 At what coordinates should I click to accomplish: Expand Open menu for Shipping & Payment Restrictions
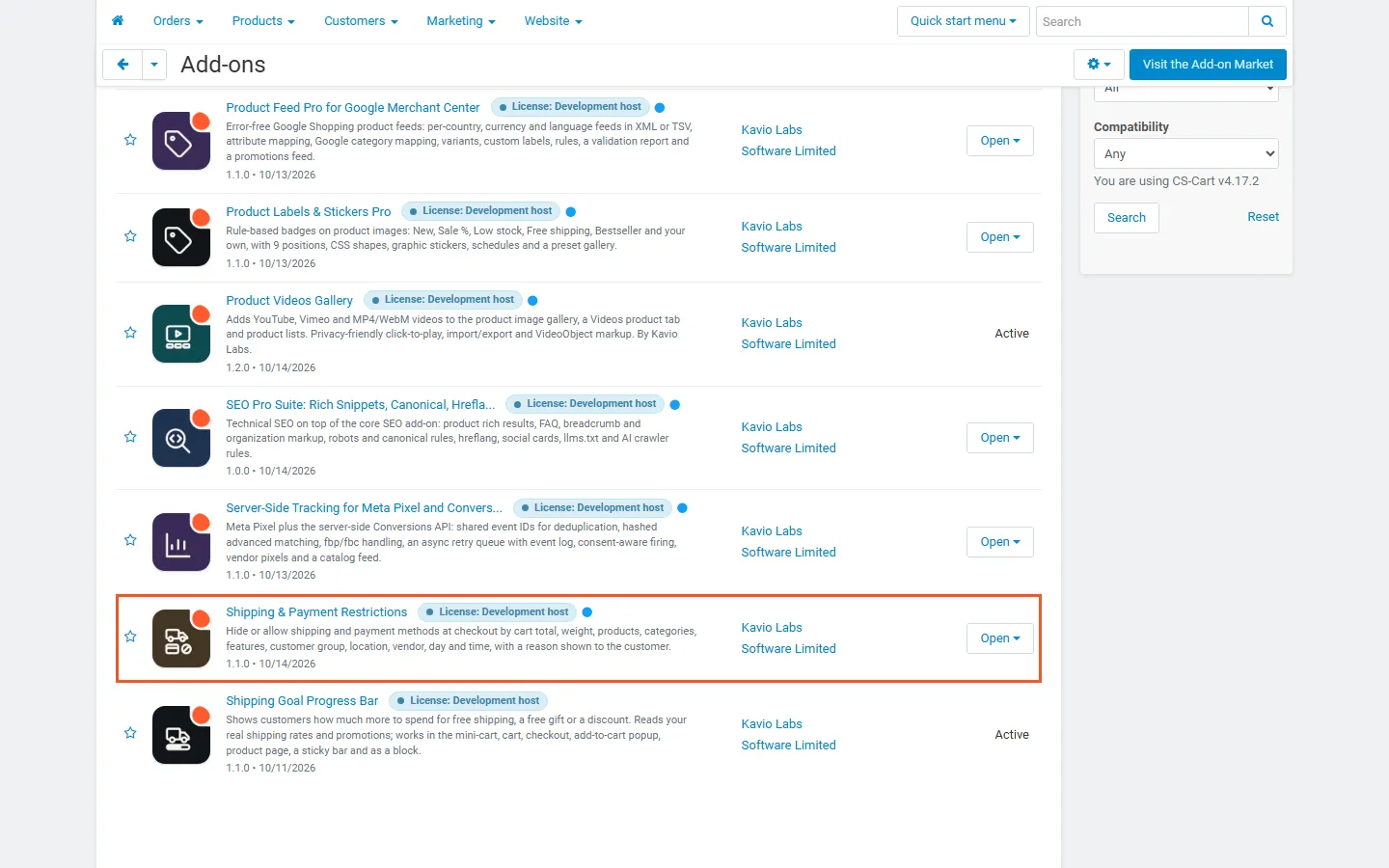pos(1000,638)
